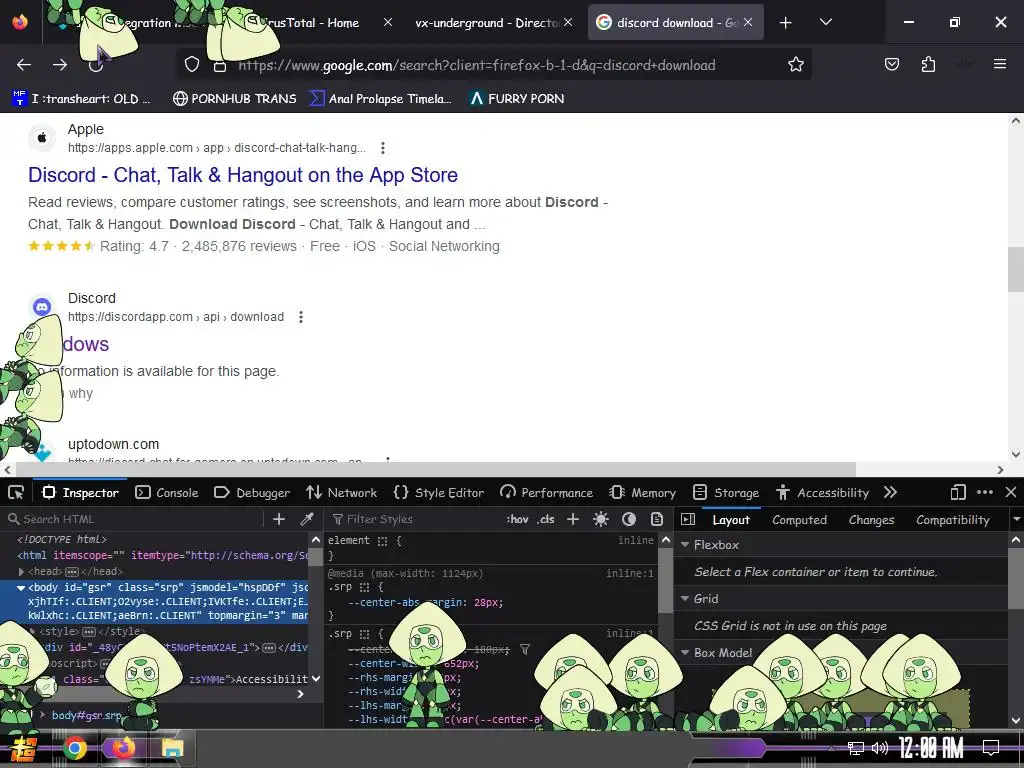Viewport: 1024px width, 768px height.
Task: Add a new node in markup view
Action: click(279, 519)
